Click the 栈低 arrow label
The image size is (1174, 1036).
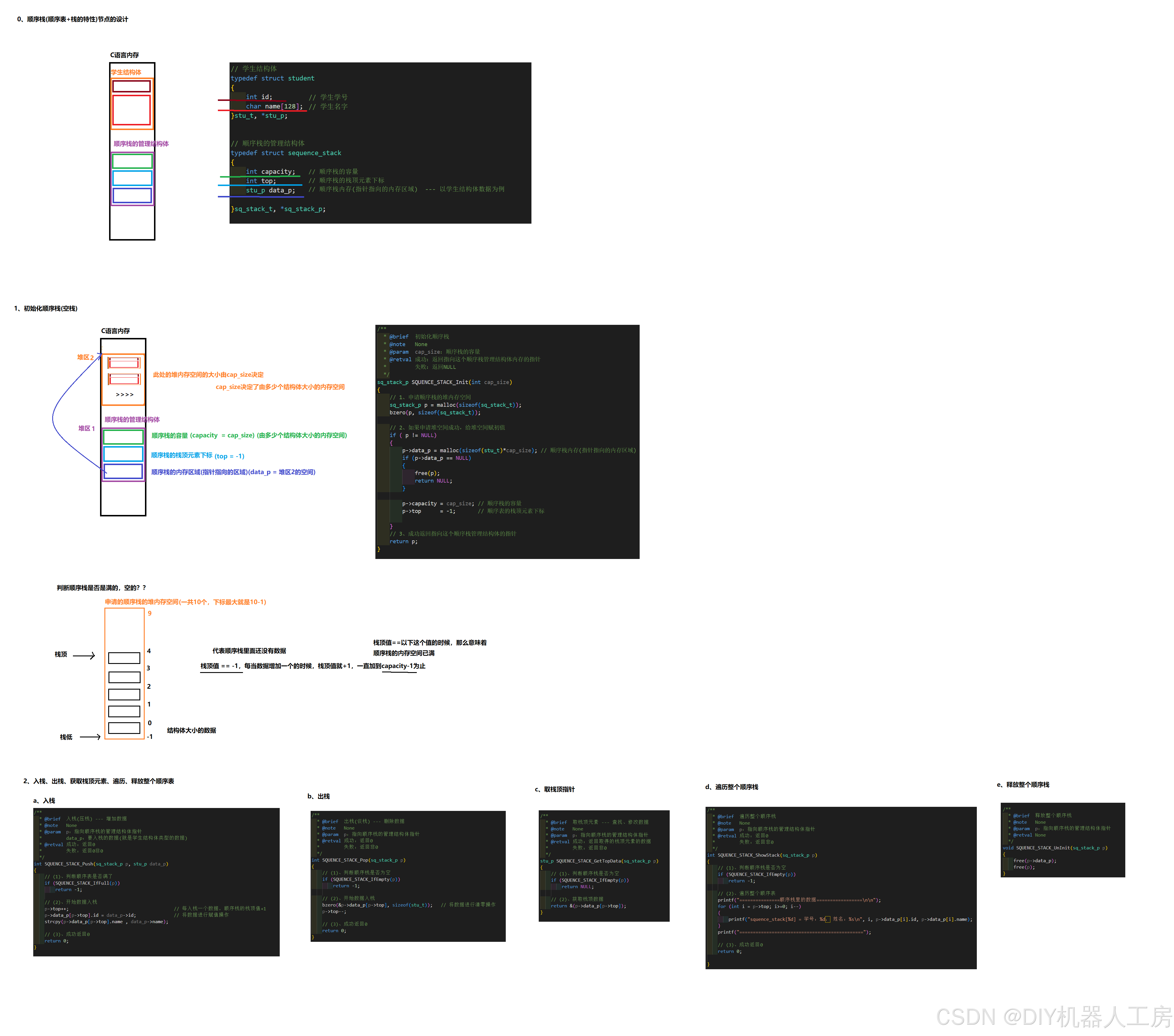click(66, 737)
